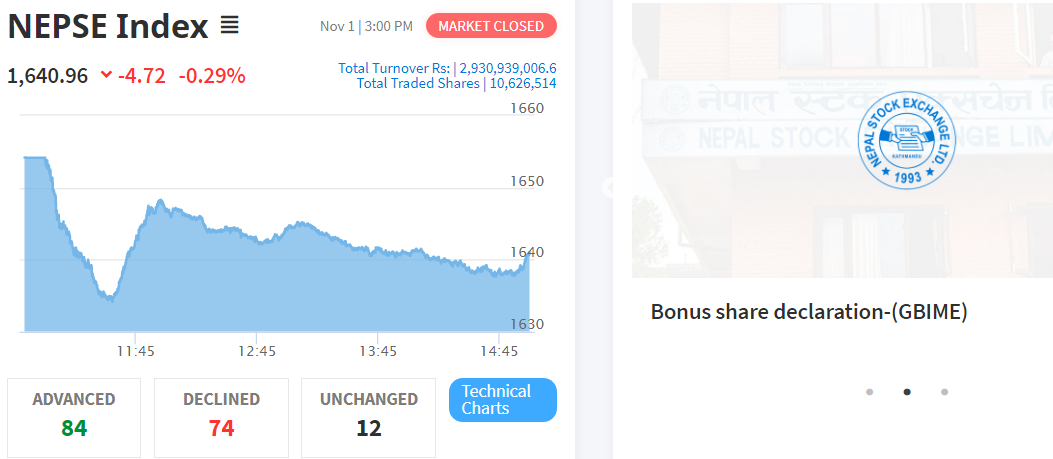
Task: Click the Nepal Stock Exchange round logo
Action: 907,143
